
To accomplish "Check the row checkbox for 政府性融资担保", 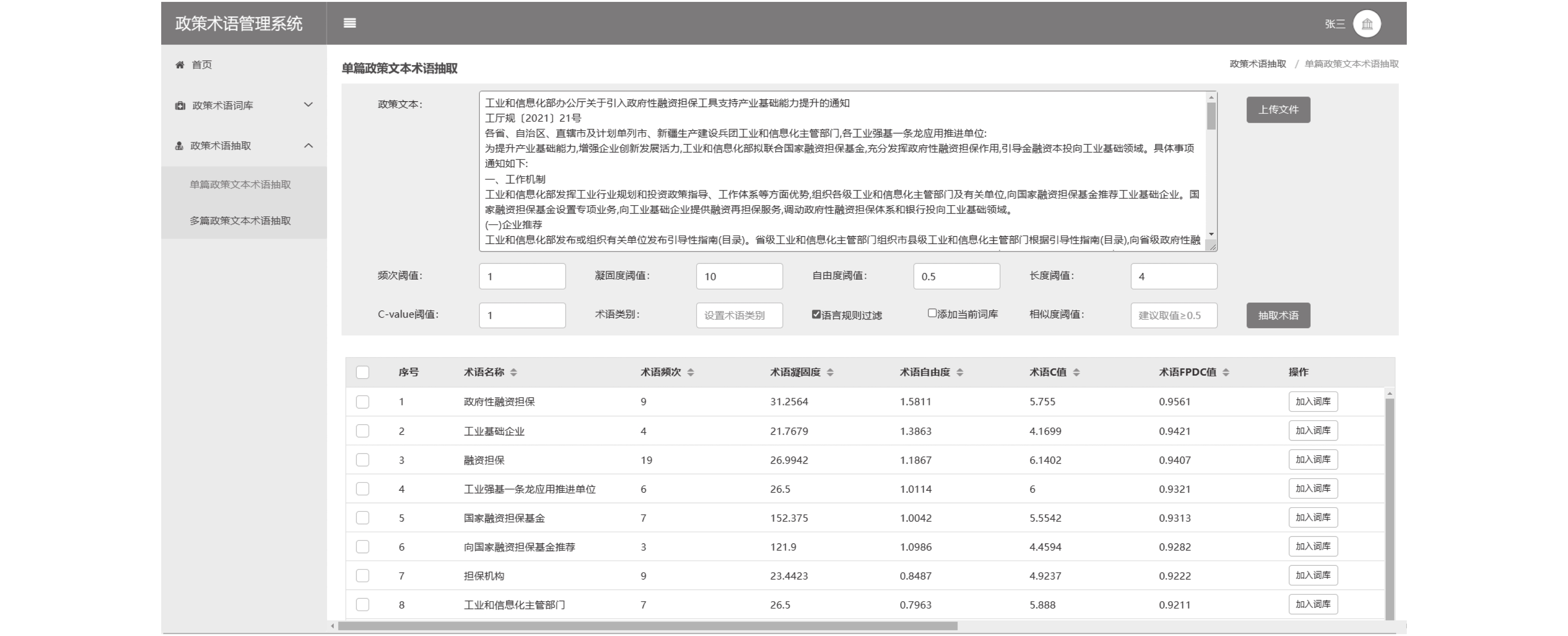I will pyautogui.click(x=362, y=402).
